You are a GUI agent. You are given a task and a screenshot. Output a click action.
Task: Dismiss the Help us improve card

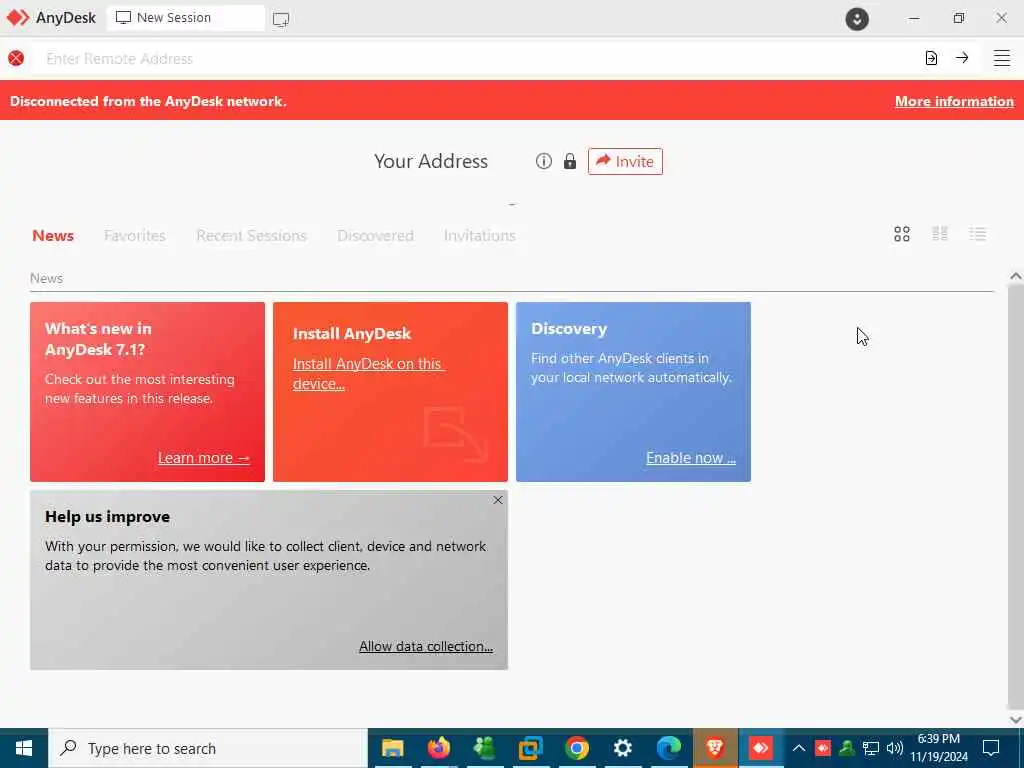point(498,500)
